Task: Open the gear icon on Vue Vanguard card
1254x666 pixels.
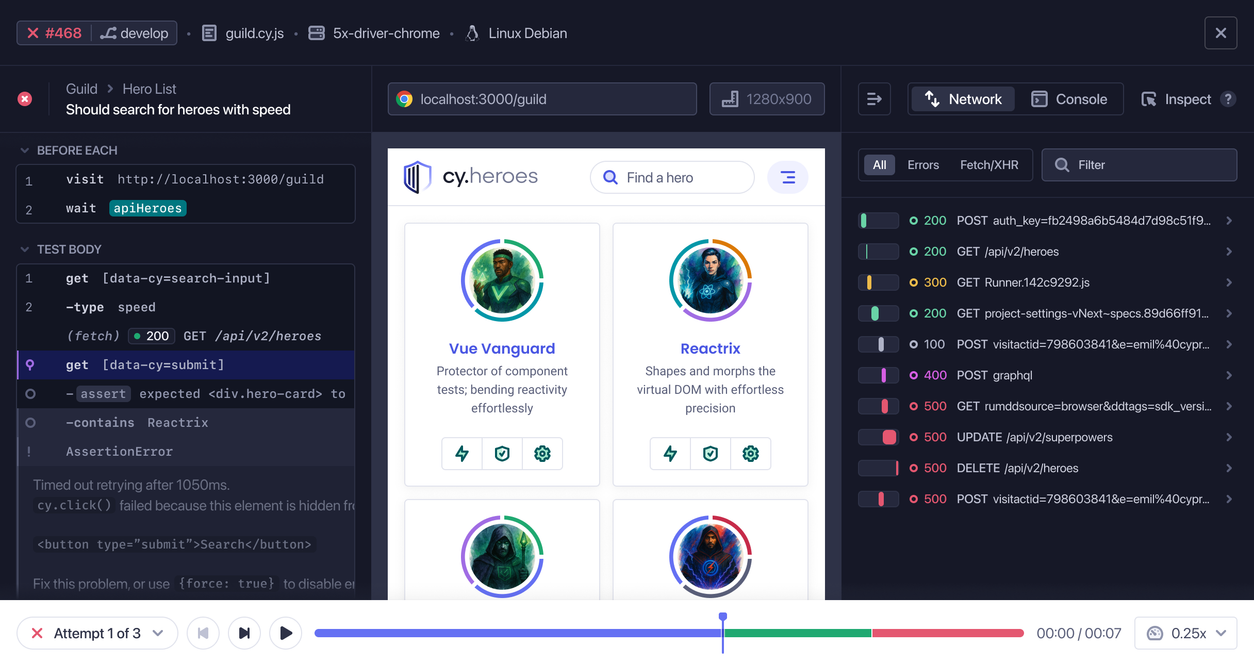Action: point(542,453)
